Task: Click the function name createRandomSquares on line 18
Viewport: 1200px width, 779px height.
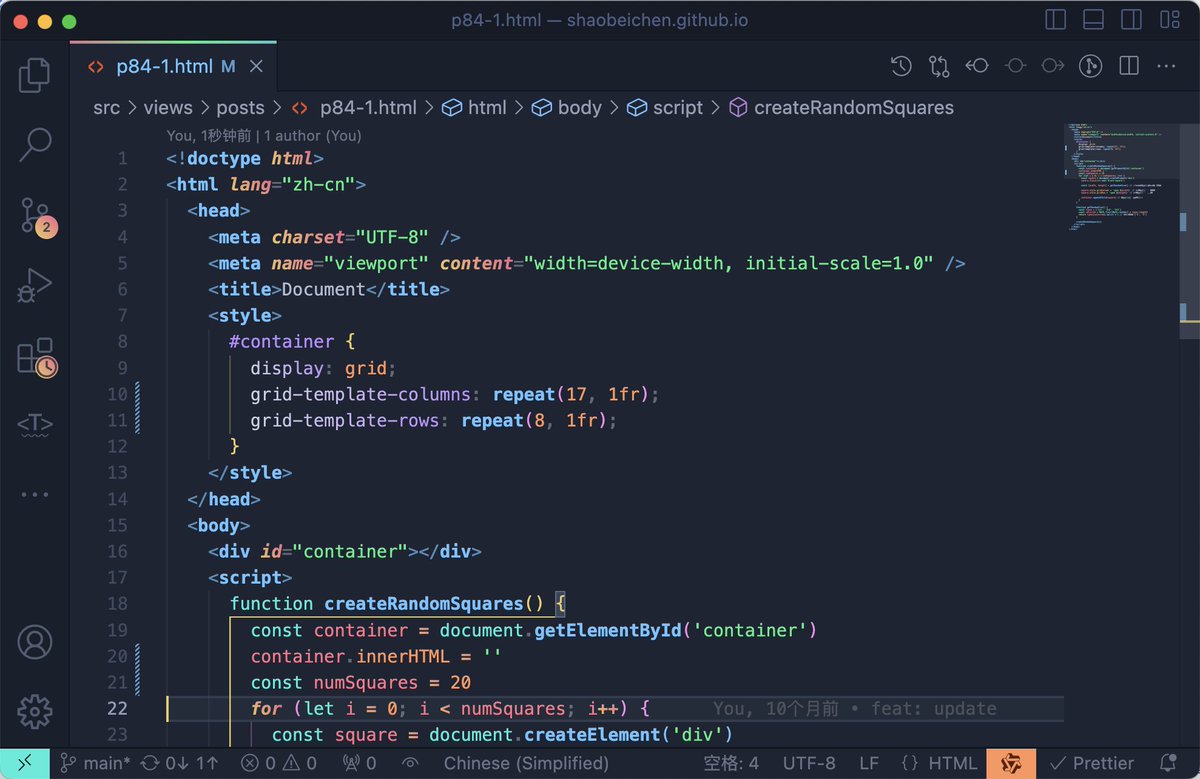Action: click(x=424, y=603)
